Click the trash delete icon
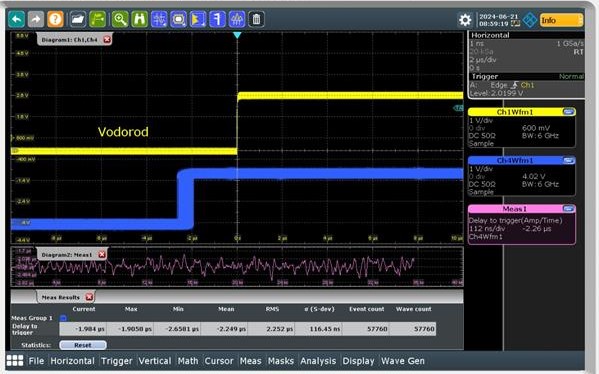Screen dimensions: 599x374 point(256,19)
